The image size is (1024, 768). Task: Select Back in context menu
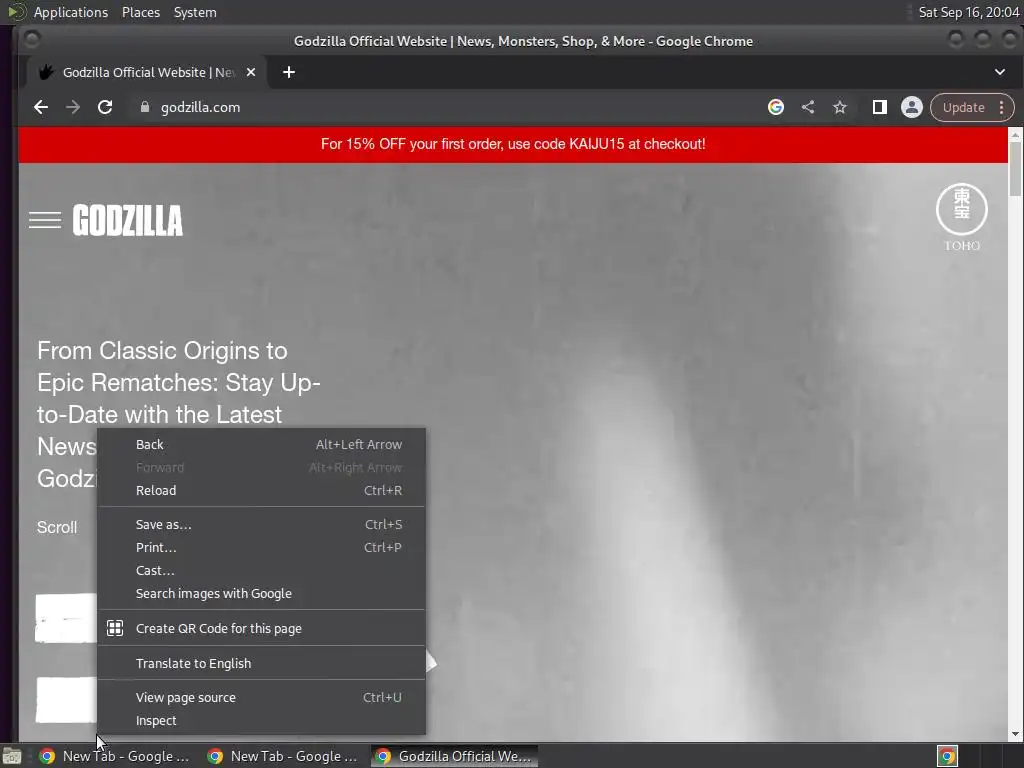coord(261,445)
